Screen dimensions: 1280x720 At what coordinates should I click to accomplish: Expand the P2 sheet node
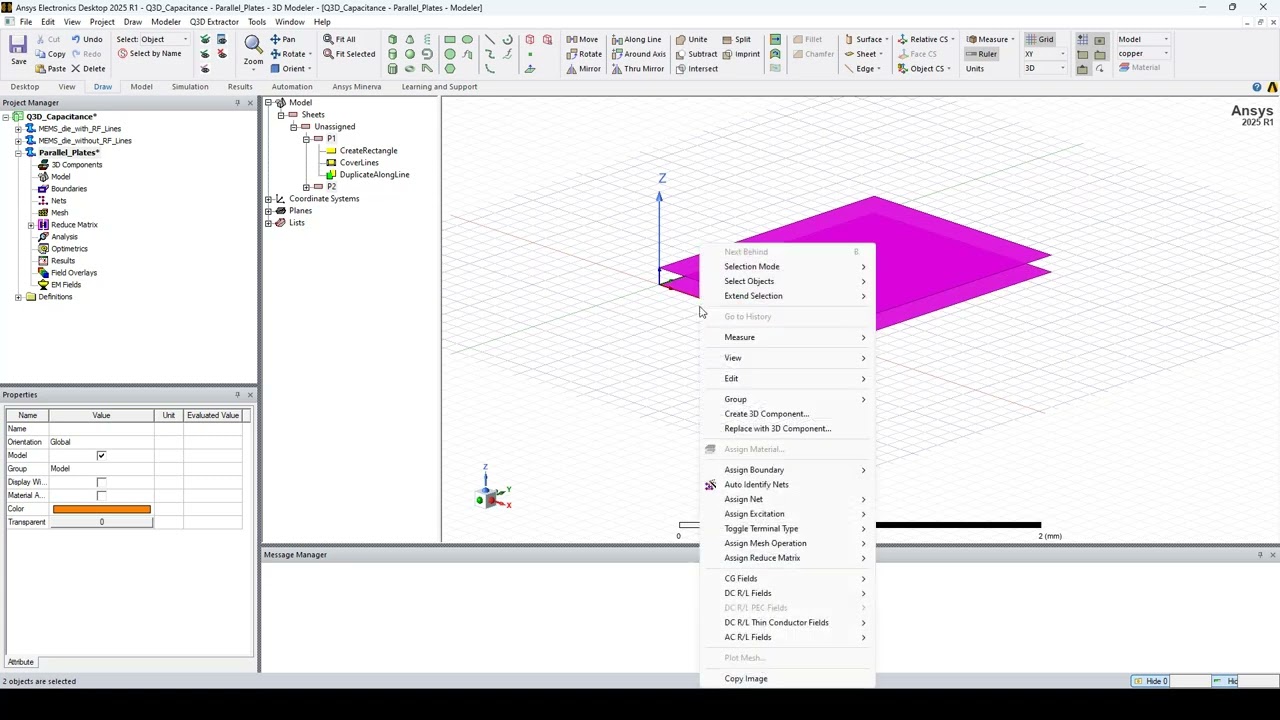pyautogui.click(x=306, y=187)
